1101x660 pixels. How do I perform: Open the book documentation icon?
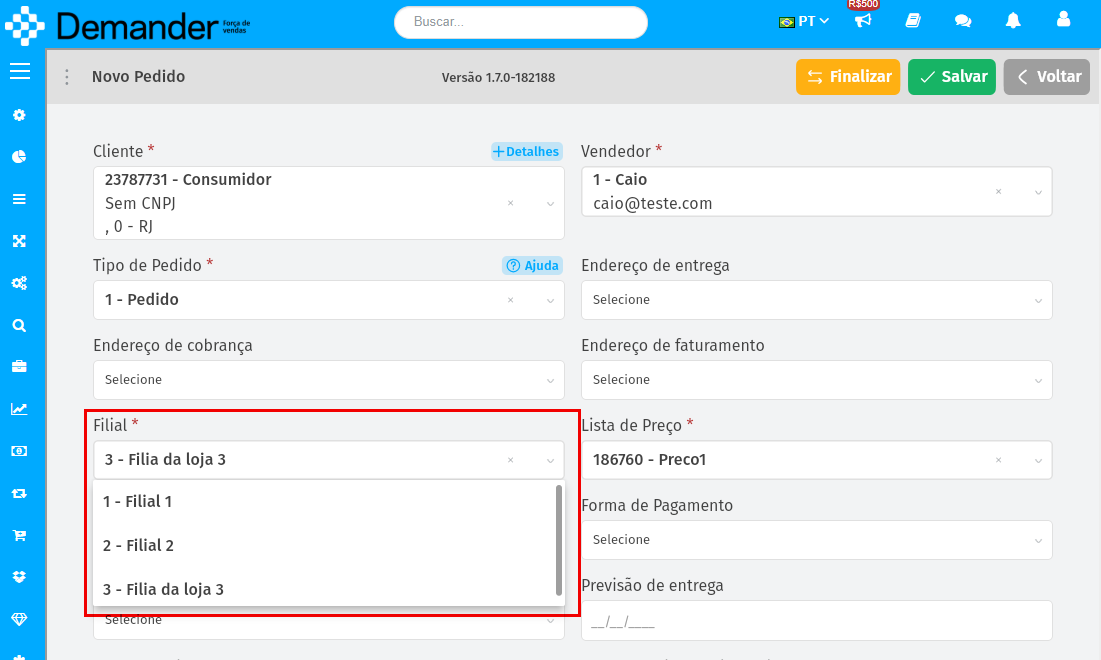coord(913,20)
